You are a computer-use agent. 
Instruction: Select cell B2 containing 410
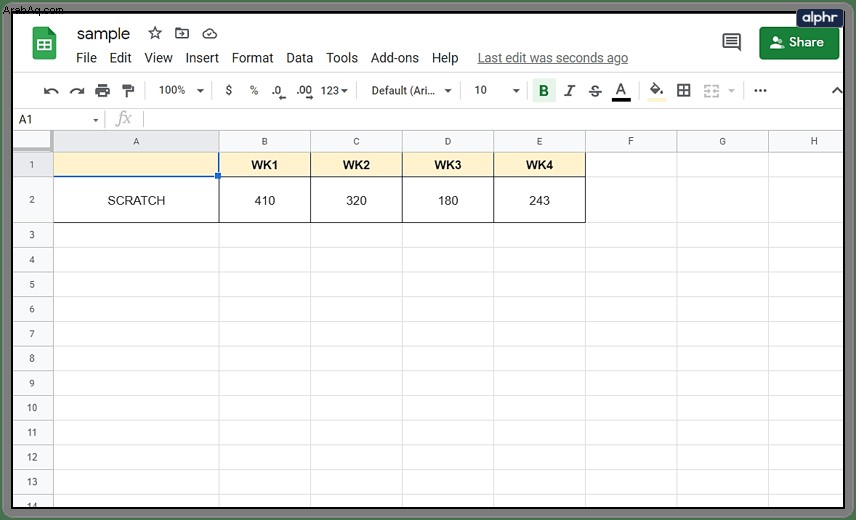tap(265, 200)
